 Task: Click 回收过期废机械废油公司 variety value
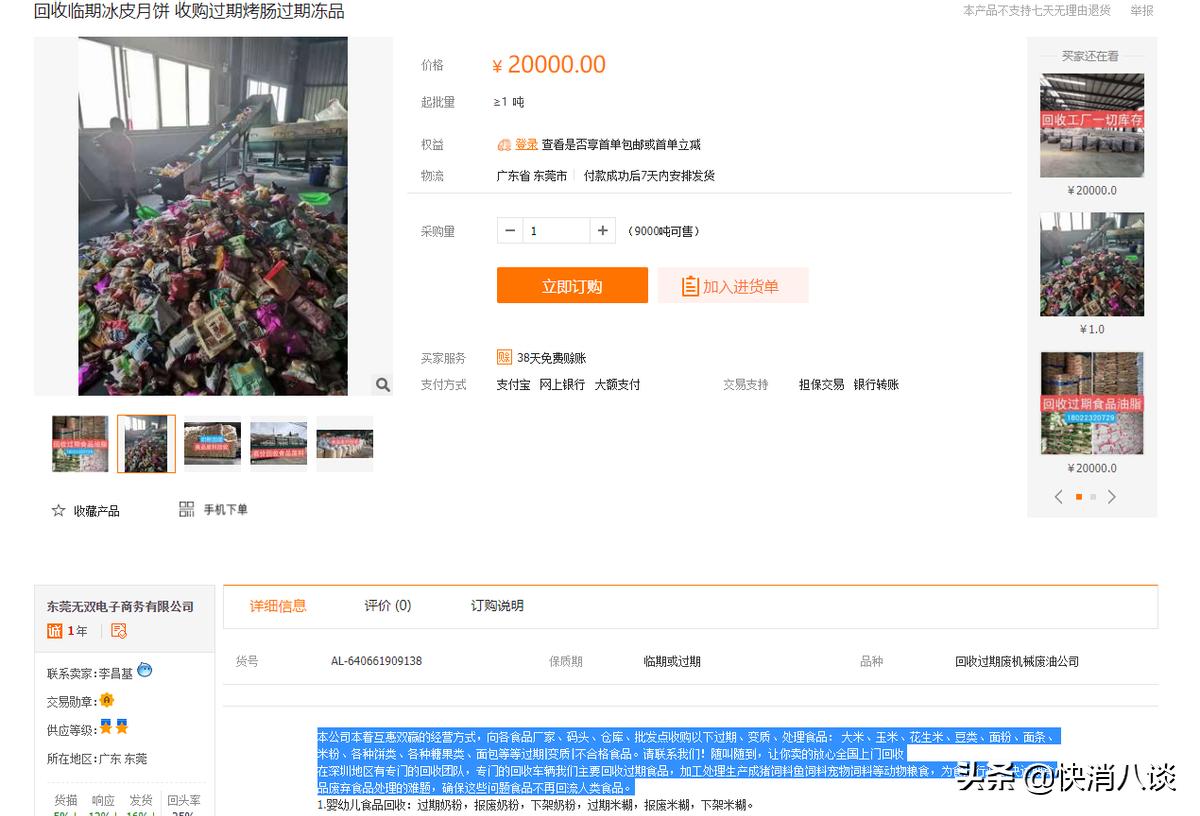tap(1017, 661)
